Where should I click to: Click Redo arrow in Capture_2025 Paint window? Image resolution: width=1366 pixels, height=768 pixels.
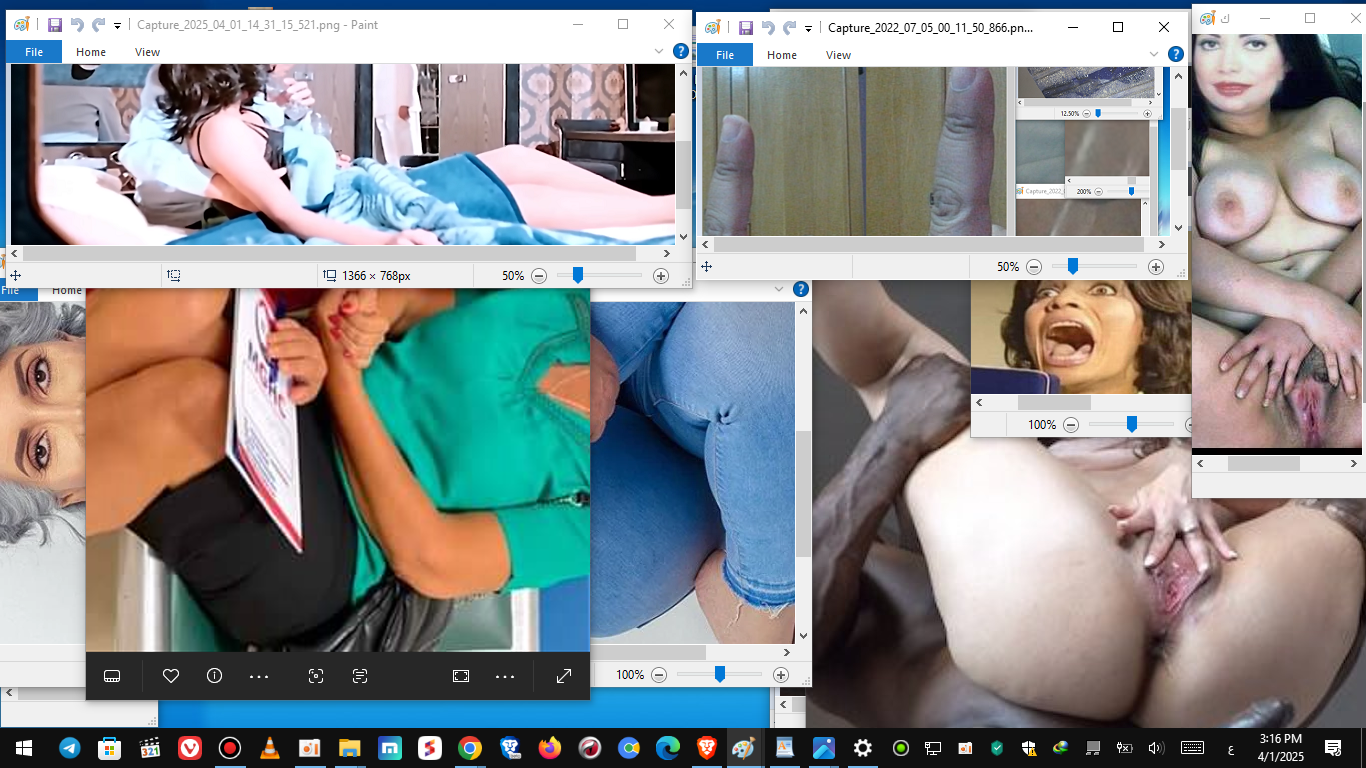98,25
